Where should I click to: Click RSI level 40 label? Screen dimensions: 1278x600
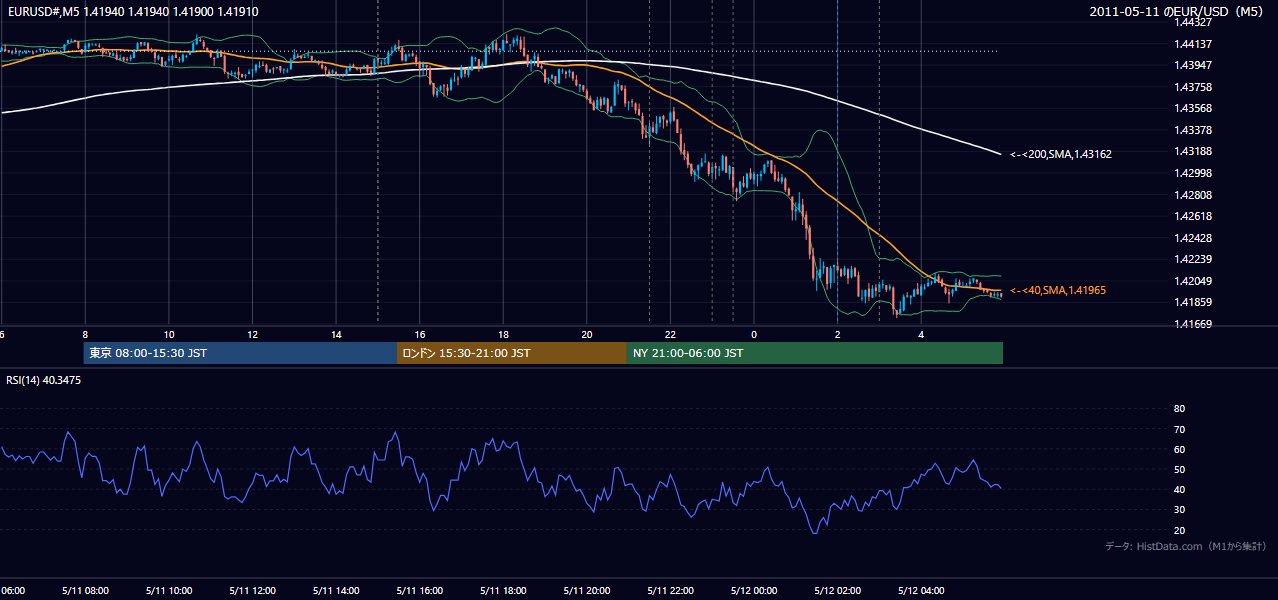[1179, 489]
